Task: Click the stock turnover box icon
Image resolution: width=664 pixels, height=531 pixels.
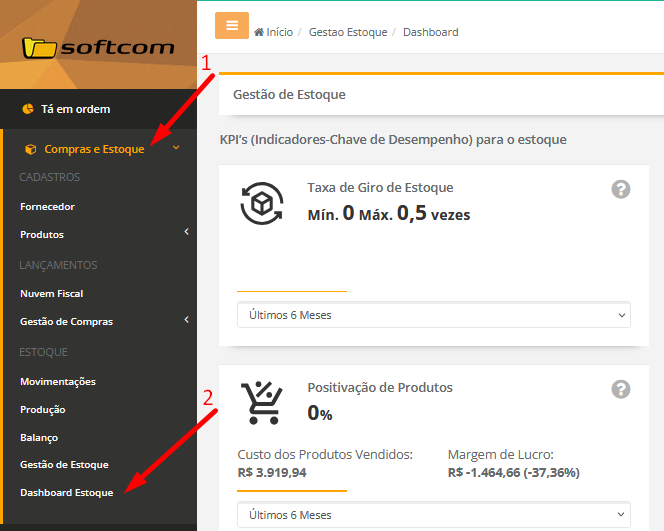Action: [x=262, y=204]
